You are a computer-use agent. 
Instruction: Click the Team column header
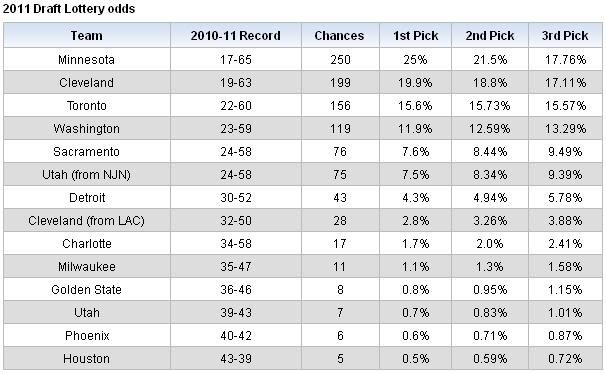[x=87, y=36]
